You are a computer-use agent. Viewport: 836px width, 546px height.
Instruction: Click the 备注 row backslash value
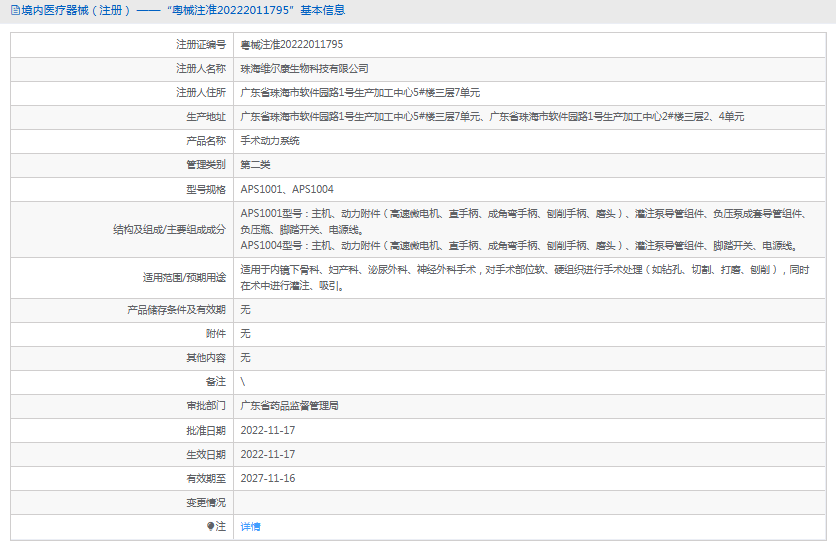243,382
